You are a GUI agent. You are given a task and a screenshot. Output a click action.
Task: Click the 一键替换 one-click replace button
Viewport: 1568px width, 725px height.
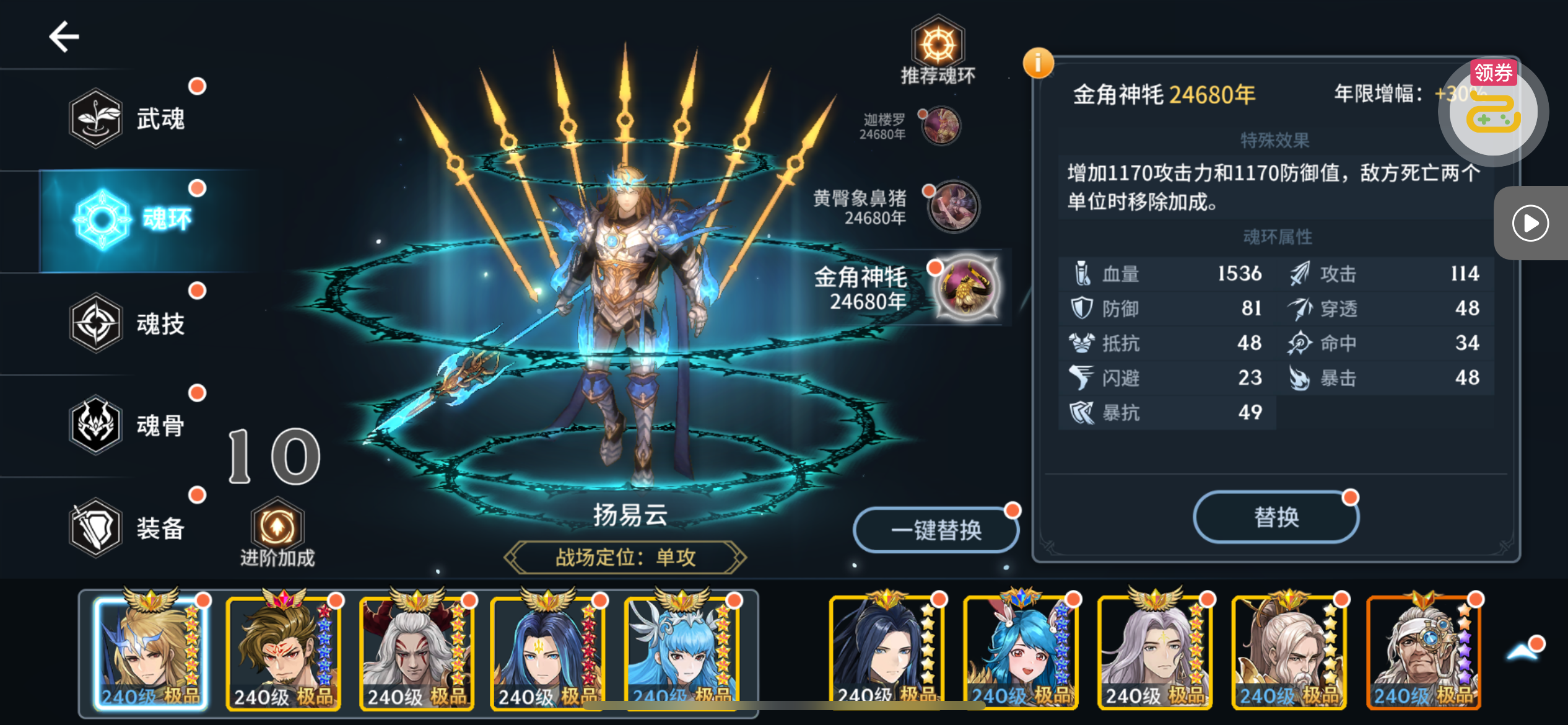(x=936, y=530)
